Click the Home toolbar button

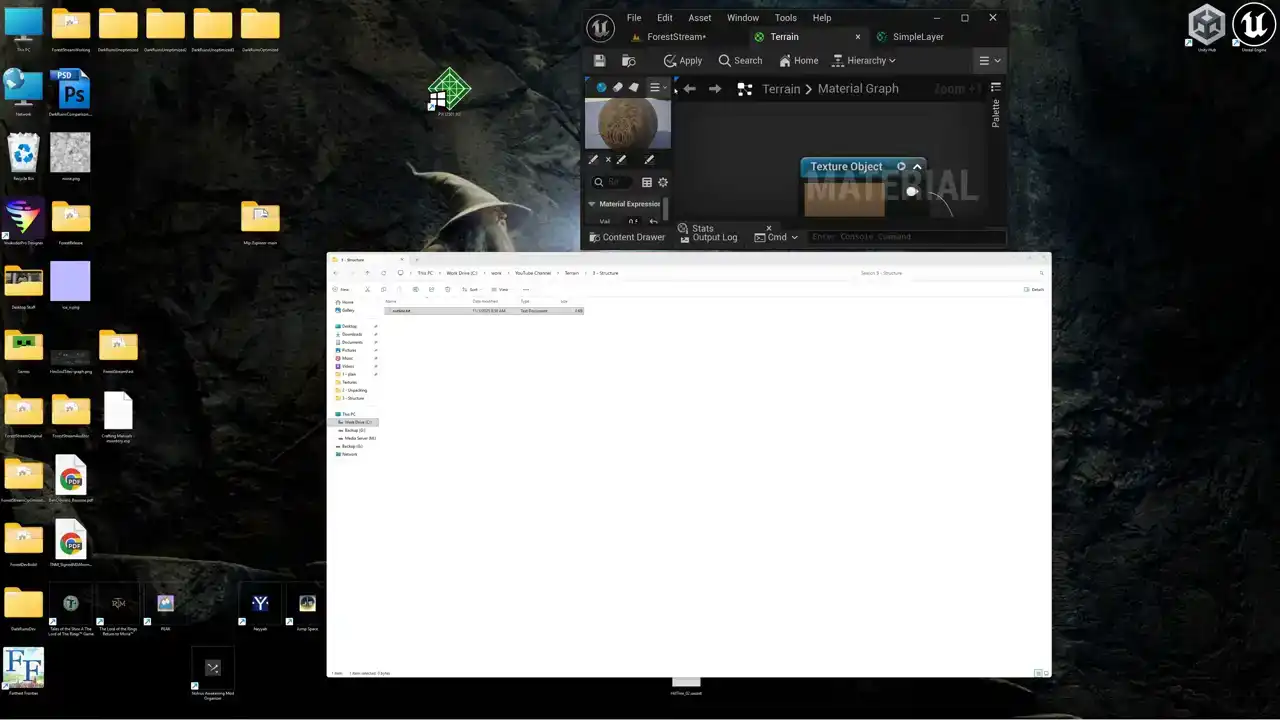[799, 61]
